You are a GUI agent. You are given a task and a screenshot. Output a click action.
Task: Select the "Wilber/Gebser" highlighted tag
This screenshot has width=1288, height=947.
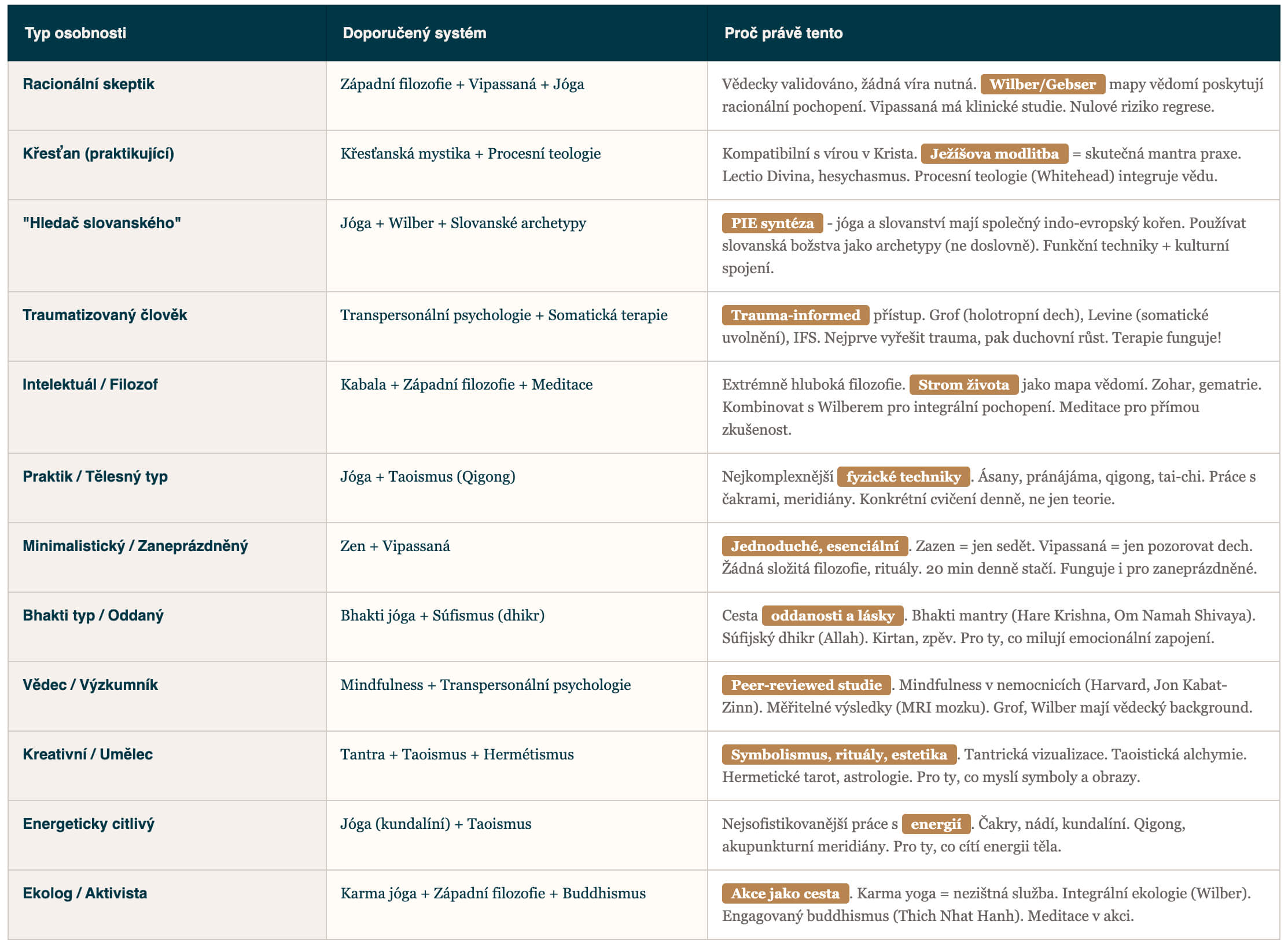coord(1042,85)
